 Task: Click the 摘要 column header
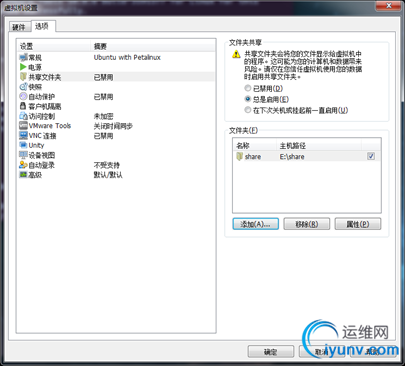pyautogui.click(x=153, y=46)
